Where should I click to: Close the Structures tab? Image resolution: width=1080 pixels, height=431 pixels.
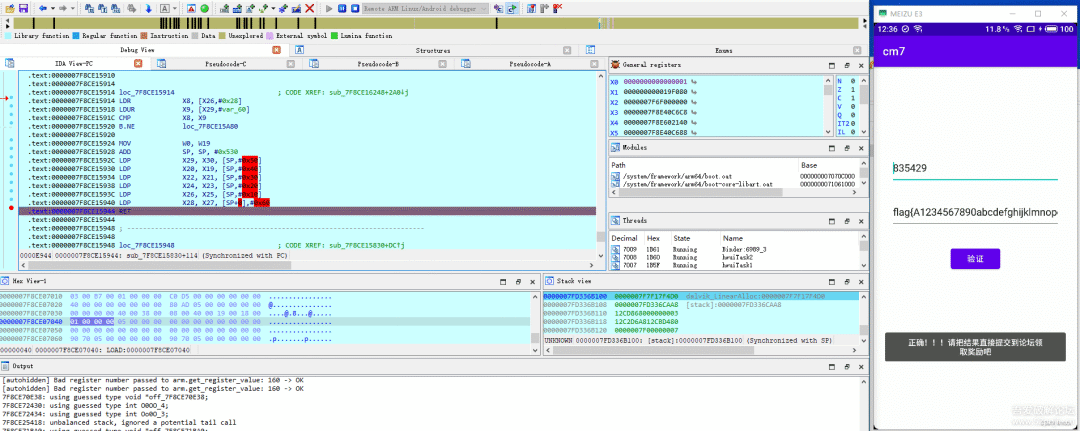pyautogui.click(x=566, y=50)
